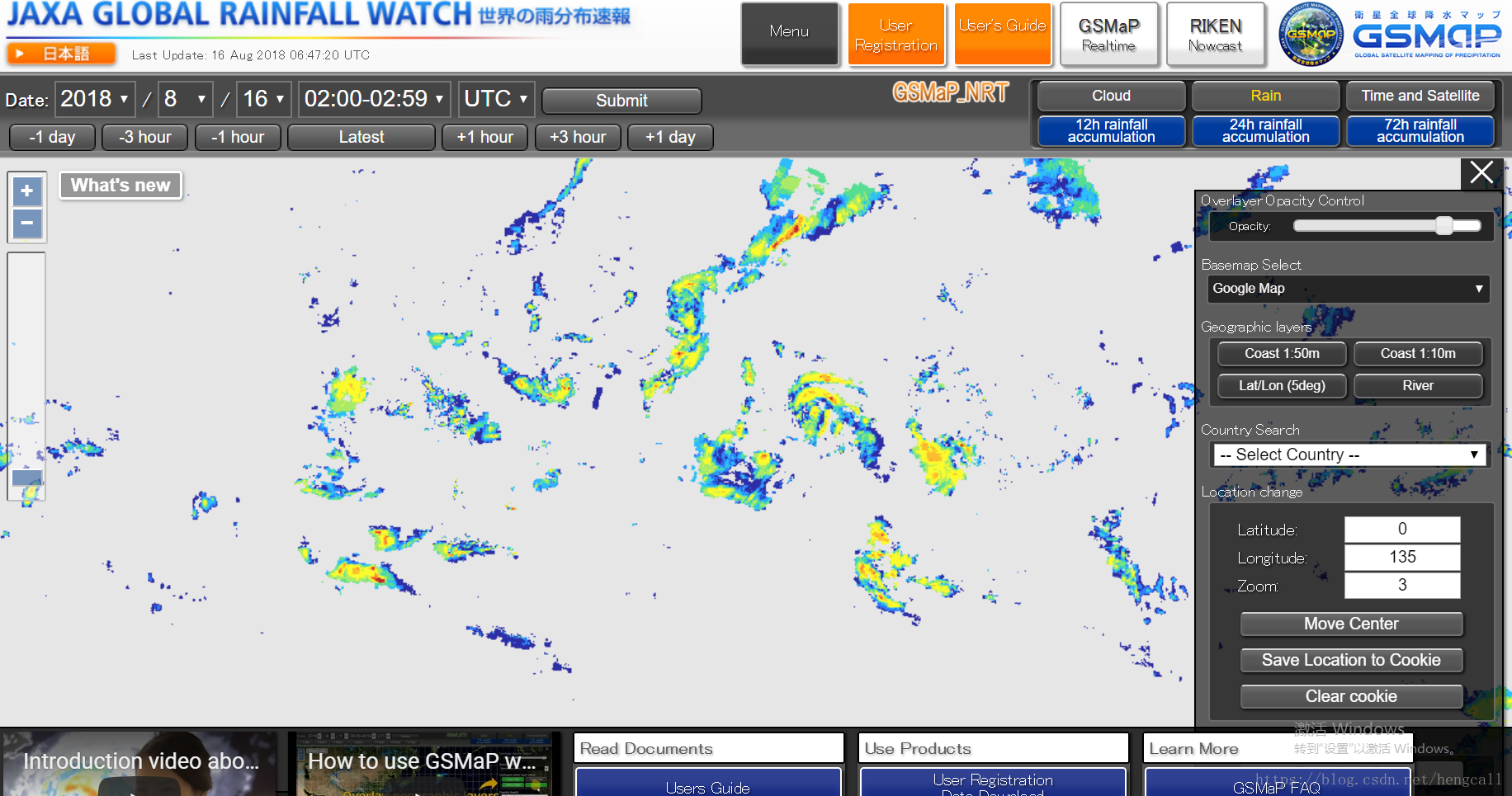Viewport: 1512px width, 796px height.
Task: Switch language via the 日本語 button
Action: pos(61,54)
